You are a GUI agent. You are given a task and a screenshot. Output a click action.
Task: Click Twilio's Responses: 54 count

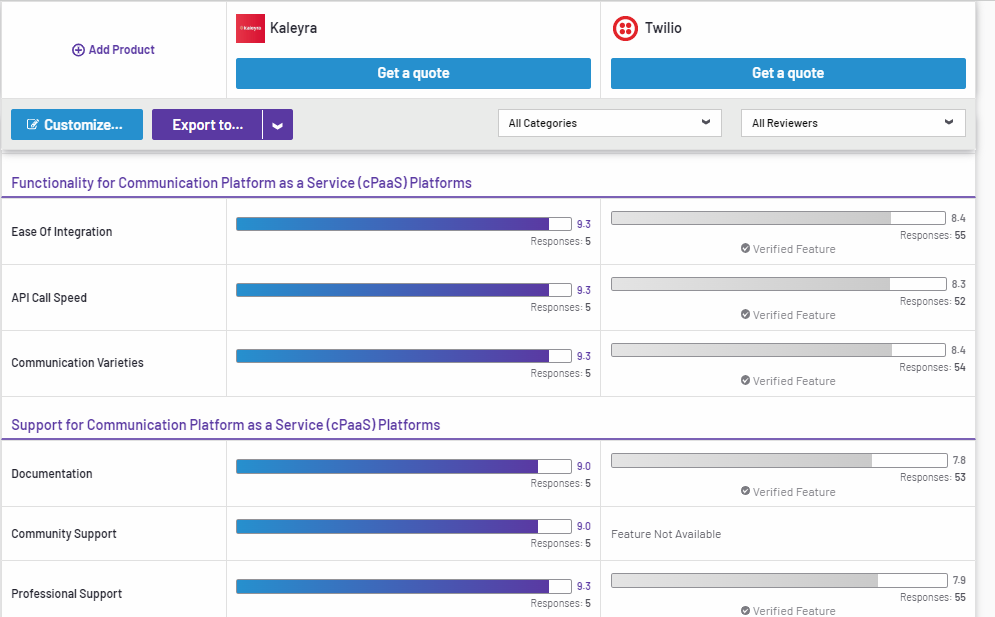point(932,368)
